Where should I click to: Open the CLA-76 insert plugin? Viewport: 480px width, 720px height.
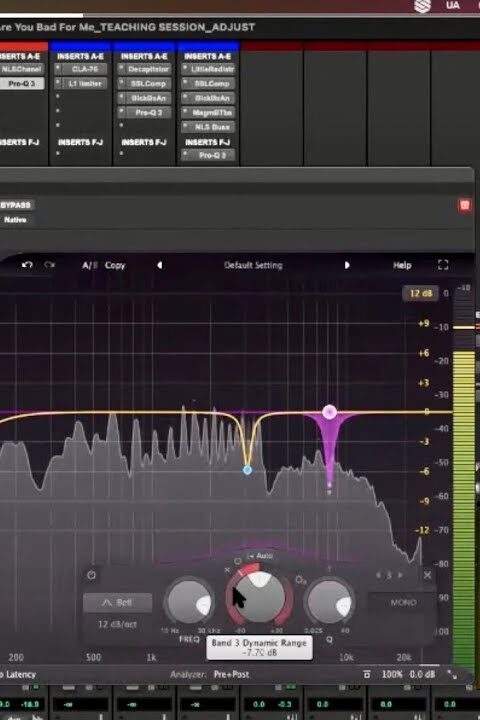tap(85, 69)
